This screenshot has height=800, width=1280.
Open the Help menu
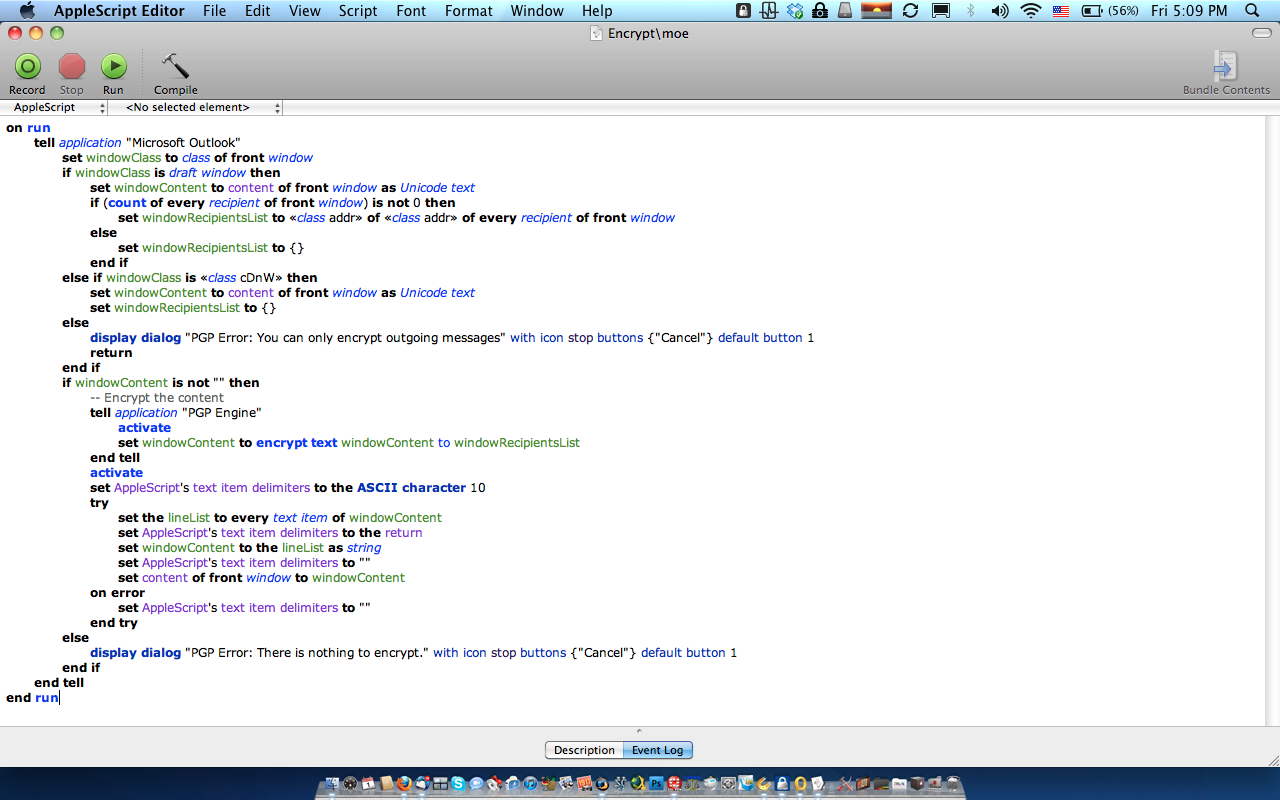point(597,11)
